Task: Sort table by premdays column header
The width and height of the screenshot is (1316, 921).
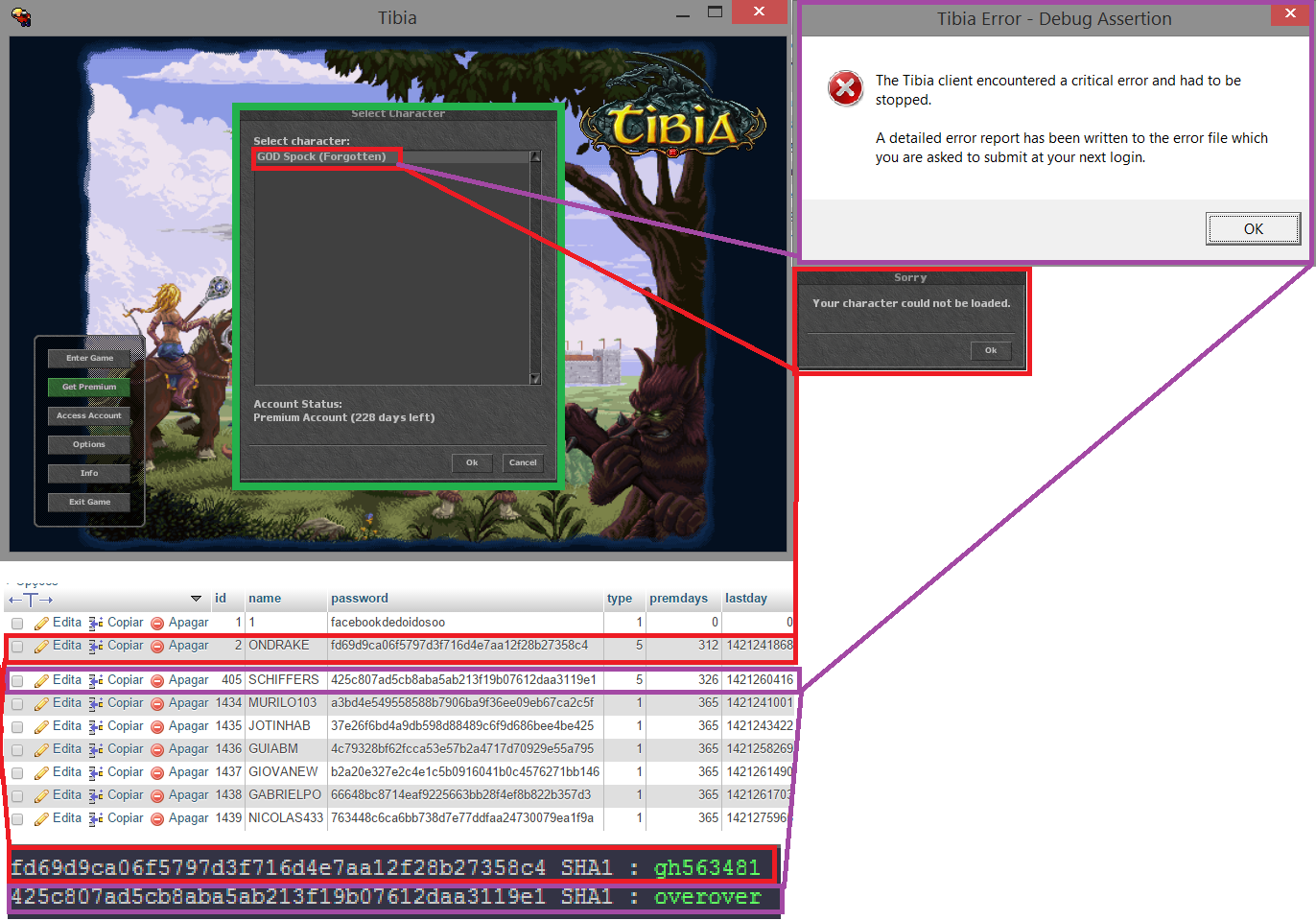Action: (x=678, y=598)
